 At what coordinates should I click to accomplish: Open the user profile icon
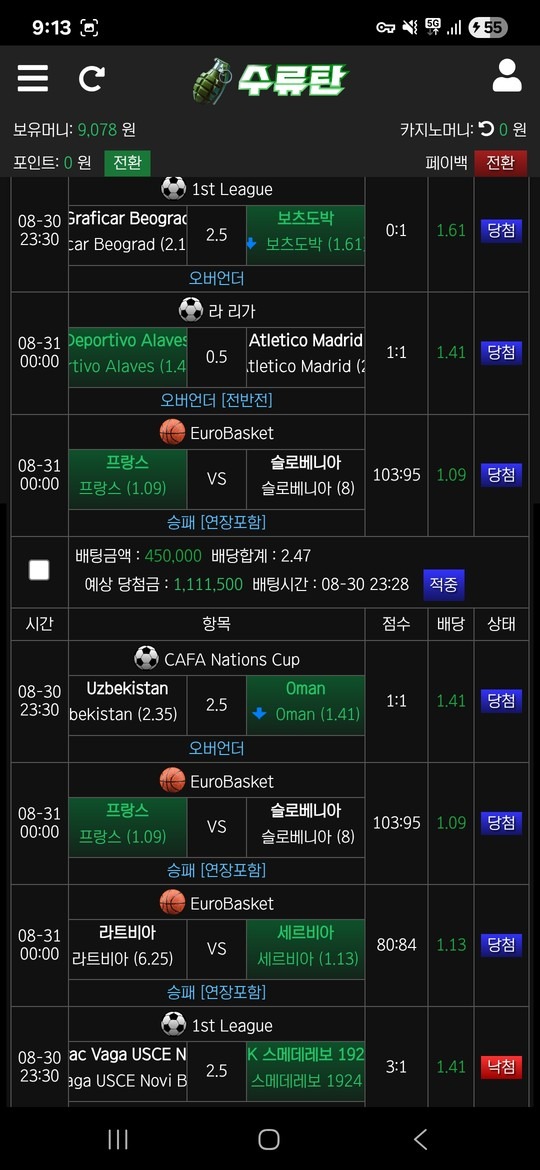pos(507,75)
